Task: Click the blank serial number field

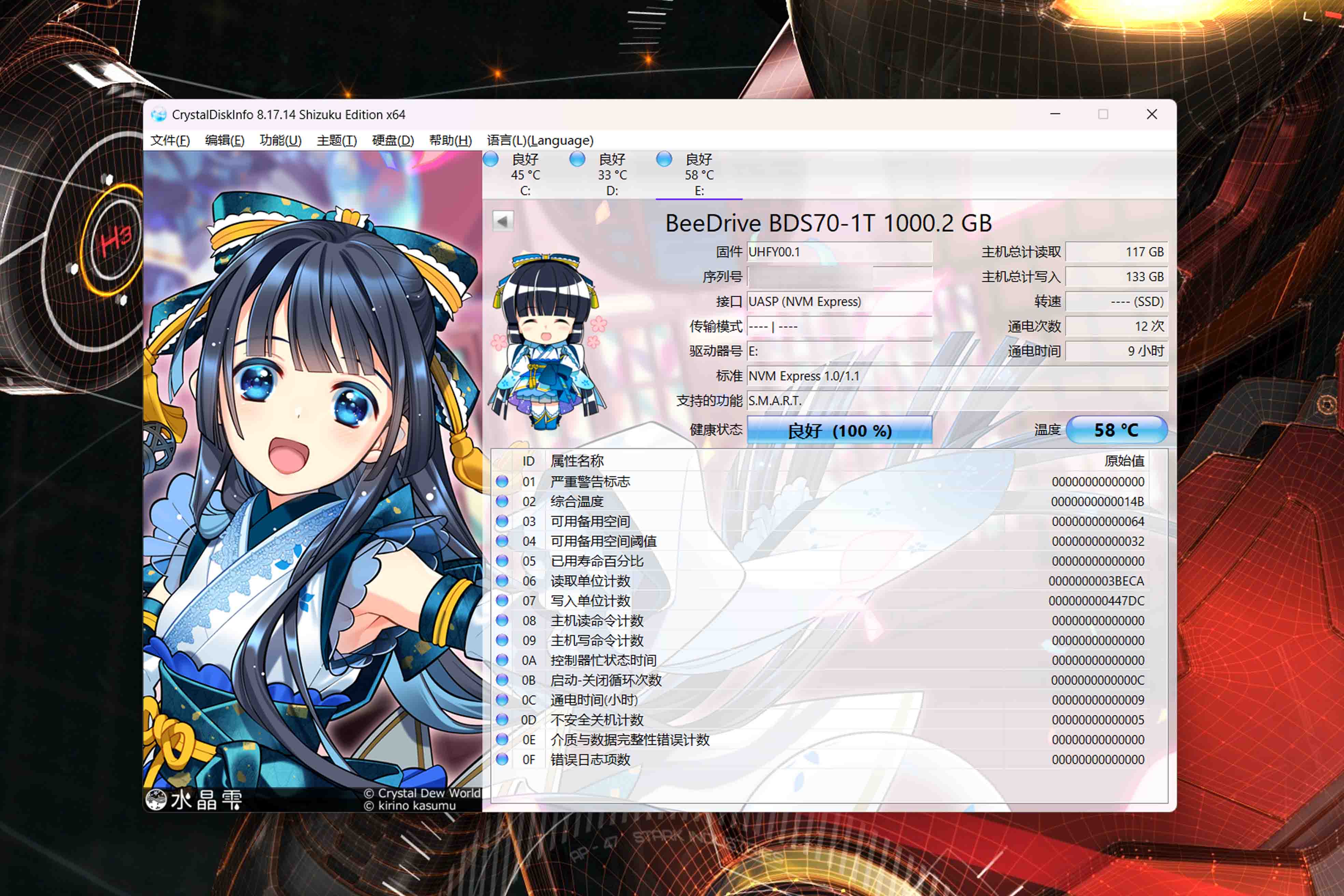Action: [839, 277]
